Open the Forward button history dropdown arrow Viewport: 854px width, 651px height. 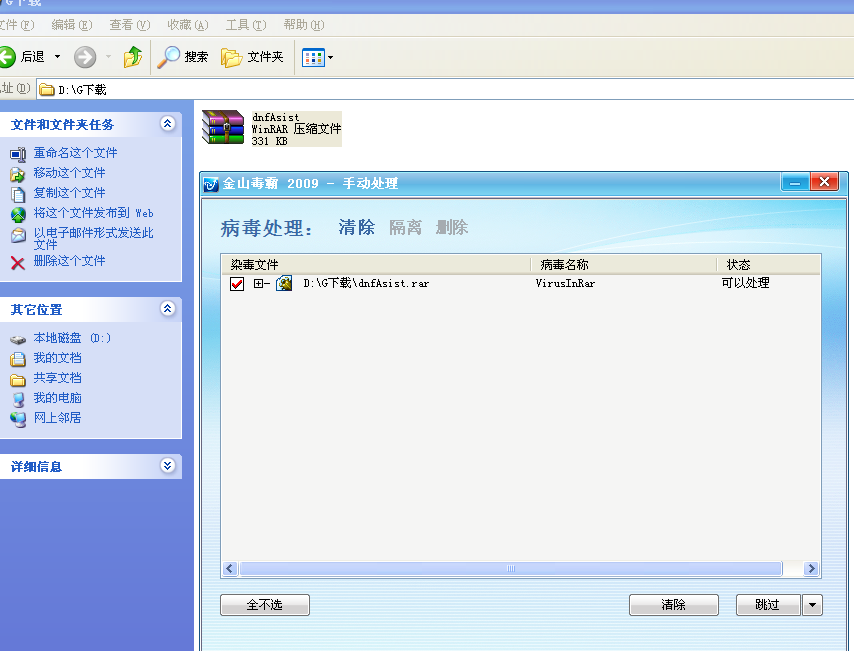coord(108,57)
